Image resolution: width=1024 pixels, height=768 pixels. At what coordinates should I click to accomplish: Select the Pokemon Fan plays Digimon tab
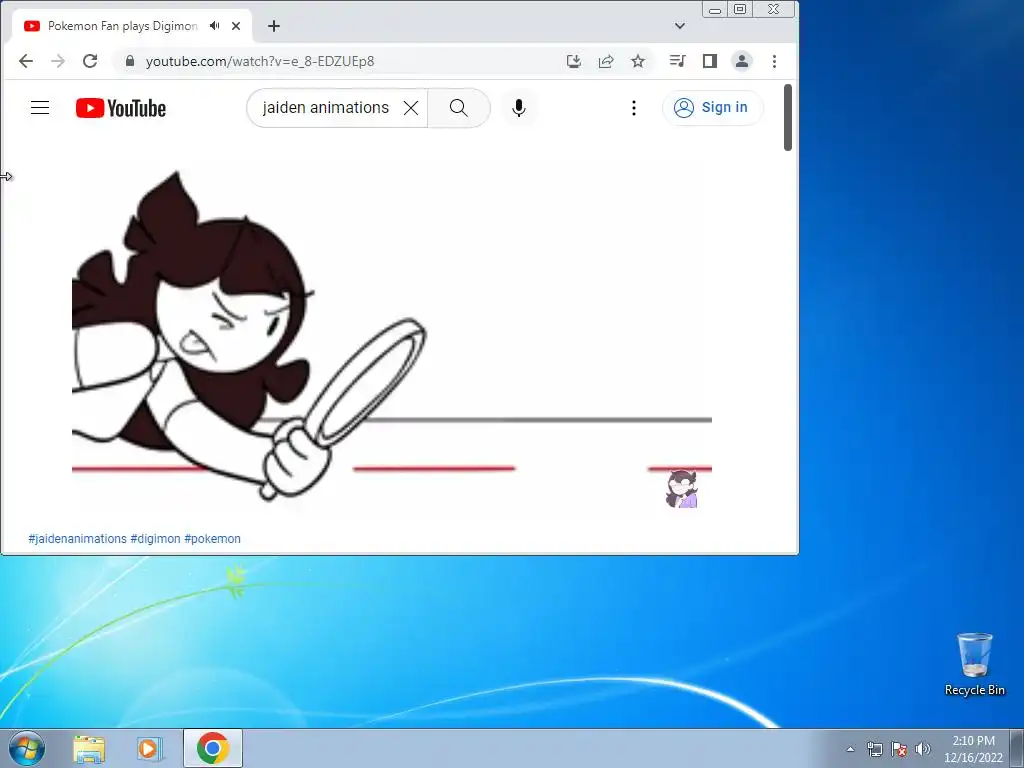[x=122, y=25]
